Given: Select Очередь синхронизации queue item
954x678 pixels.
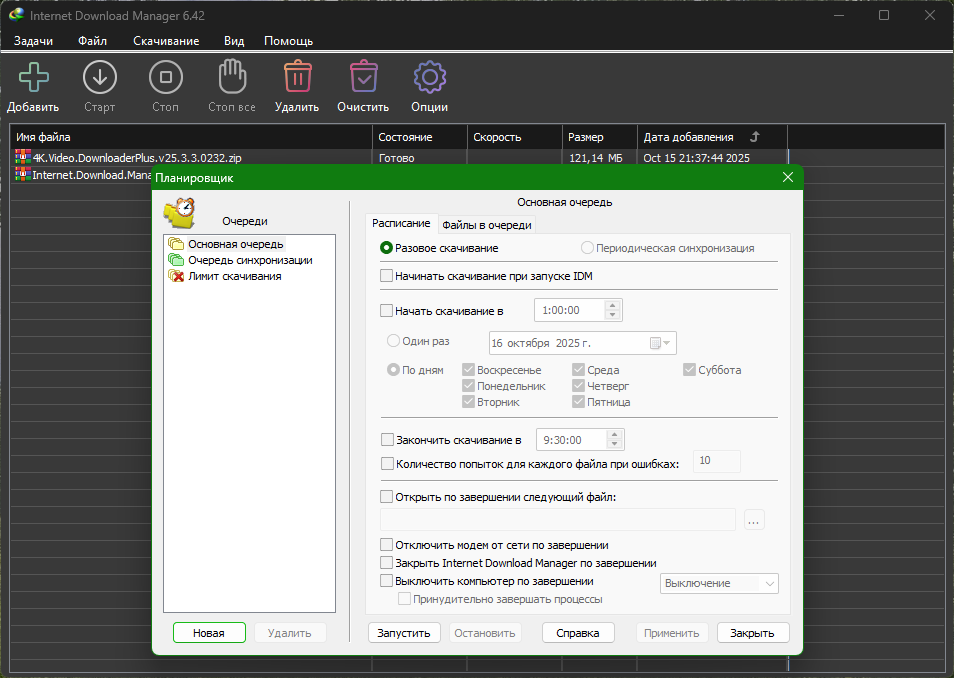Looking at the screenshot, I should 249,260.
